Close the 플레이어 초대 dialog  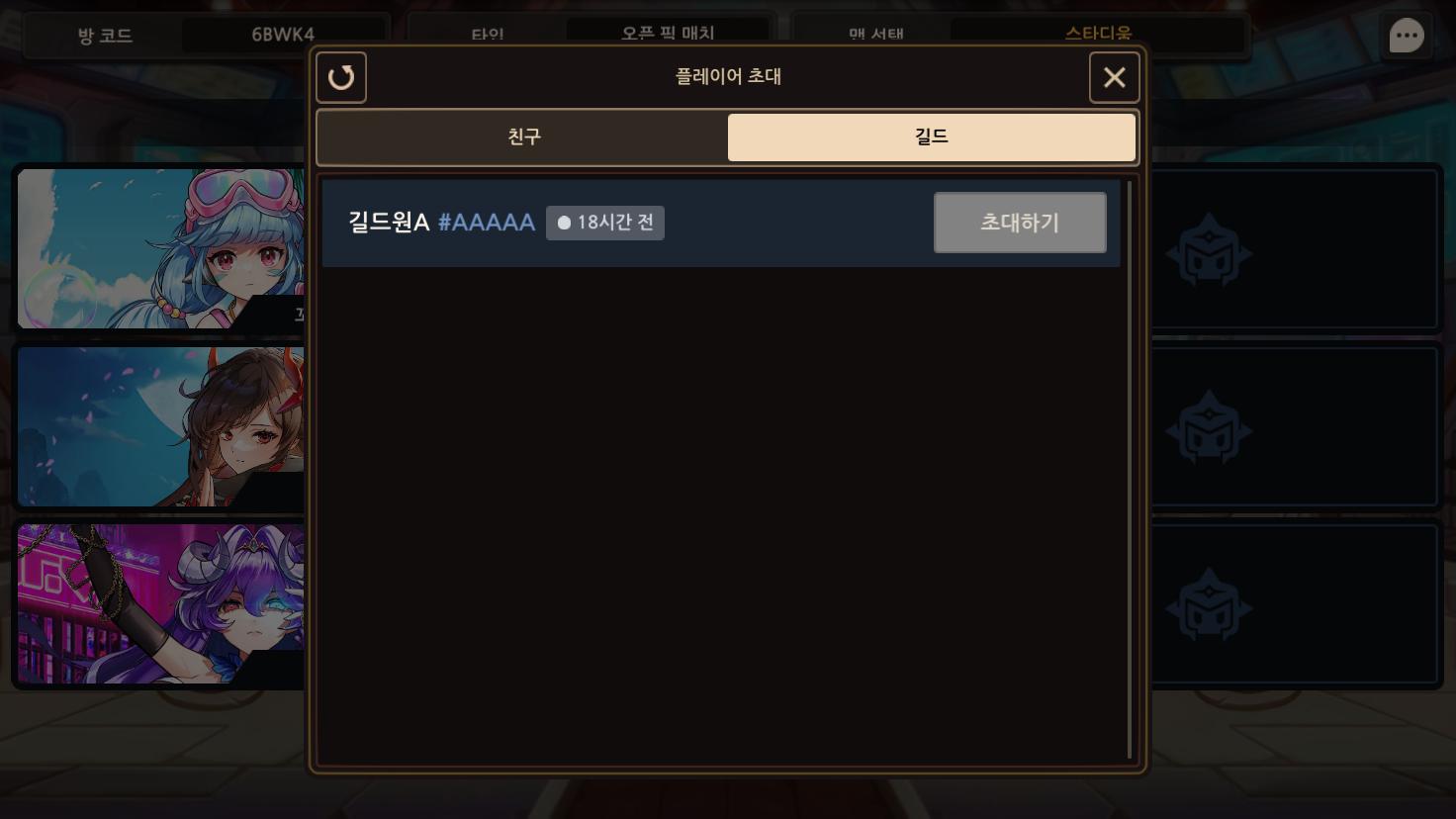1115,77
